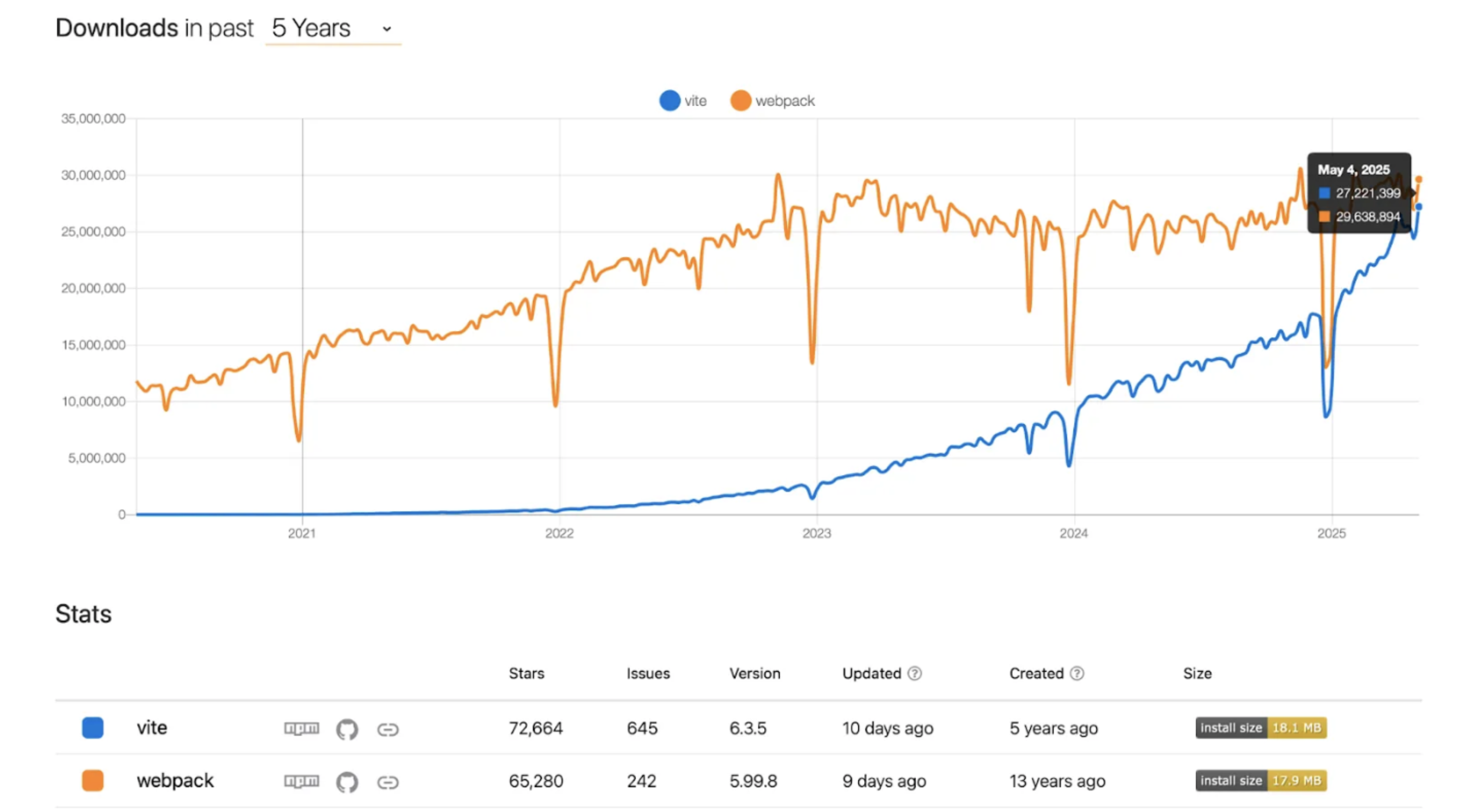Click the 2023 x-axis year label
Screen dimensions: 1465x812
[816, 533]
